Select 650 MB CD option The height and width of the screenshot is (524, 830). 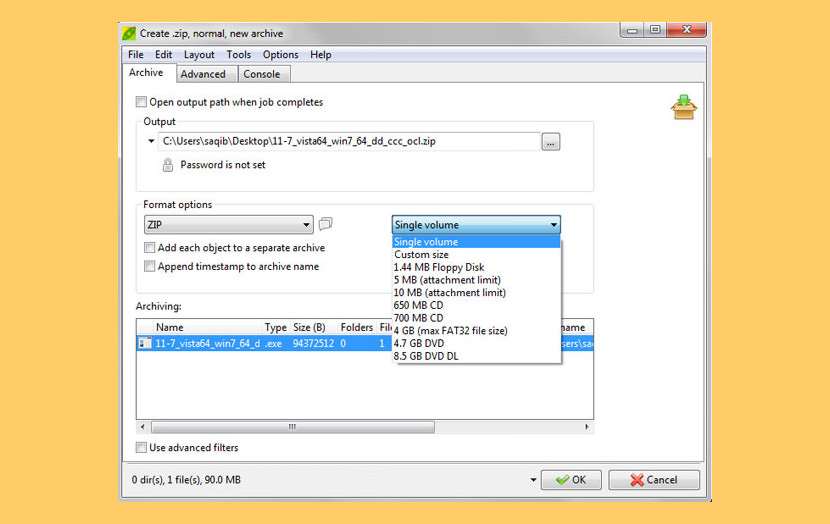pos(476,305)
